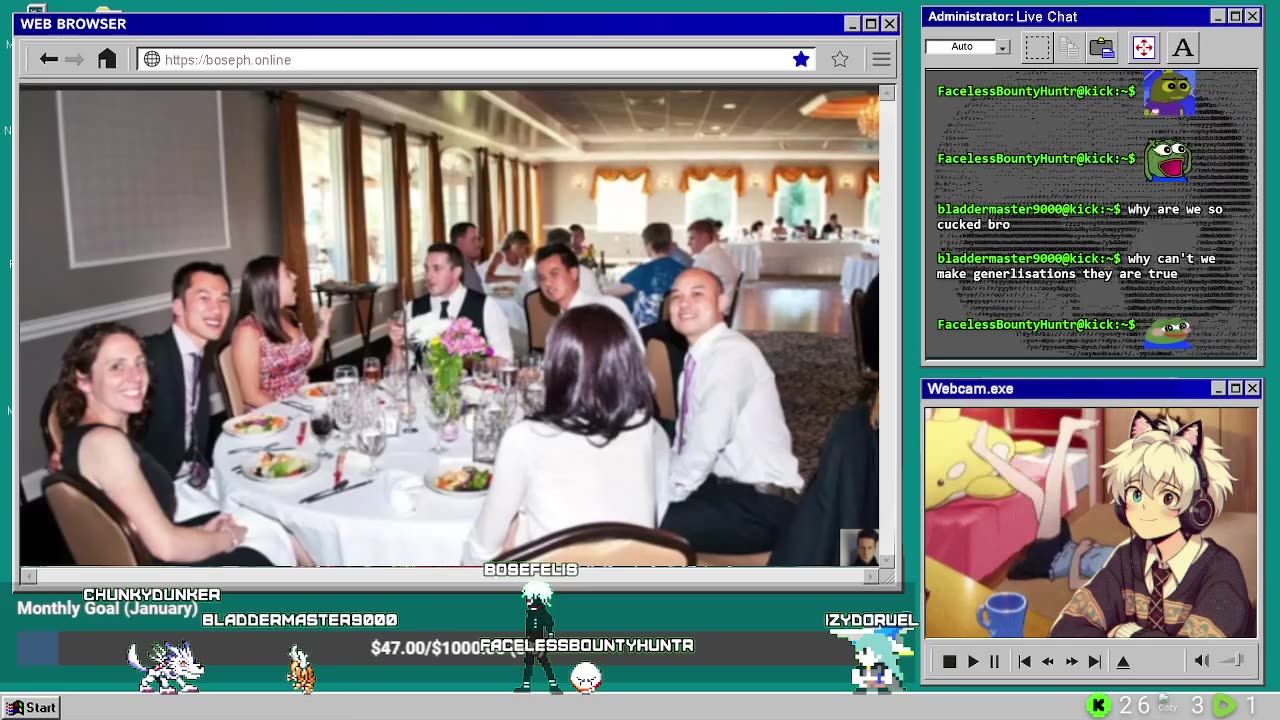Open the font 'A' settings icon
Image resolution: width=1280 pixels, height=720 pixels.
pos(1183,47)
